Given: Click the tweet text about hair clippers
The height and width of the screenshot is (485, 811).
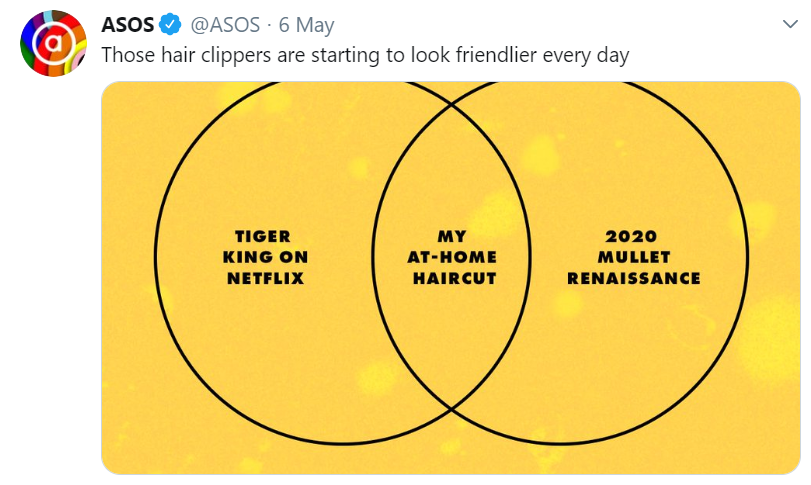Looking at the screenshot, I should click(x=365, y=55).
